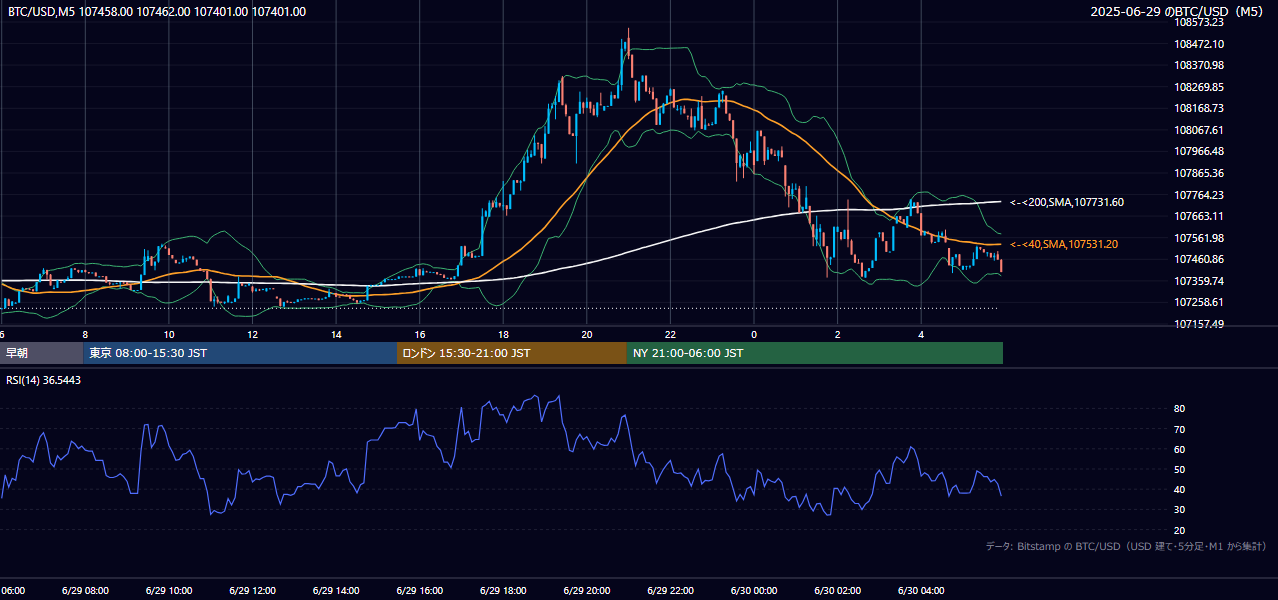Screen dimensions: 1278x600
Task: Select midnight hour tick 0 under price chart
Action: 754,334
